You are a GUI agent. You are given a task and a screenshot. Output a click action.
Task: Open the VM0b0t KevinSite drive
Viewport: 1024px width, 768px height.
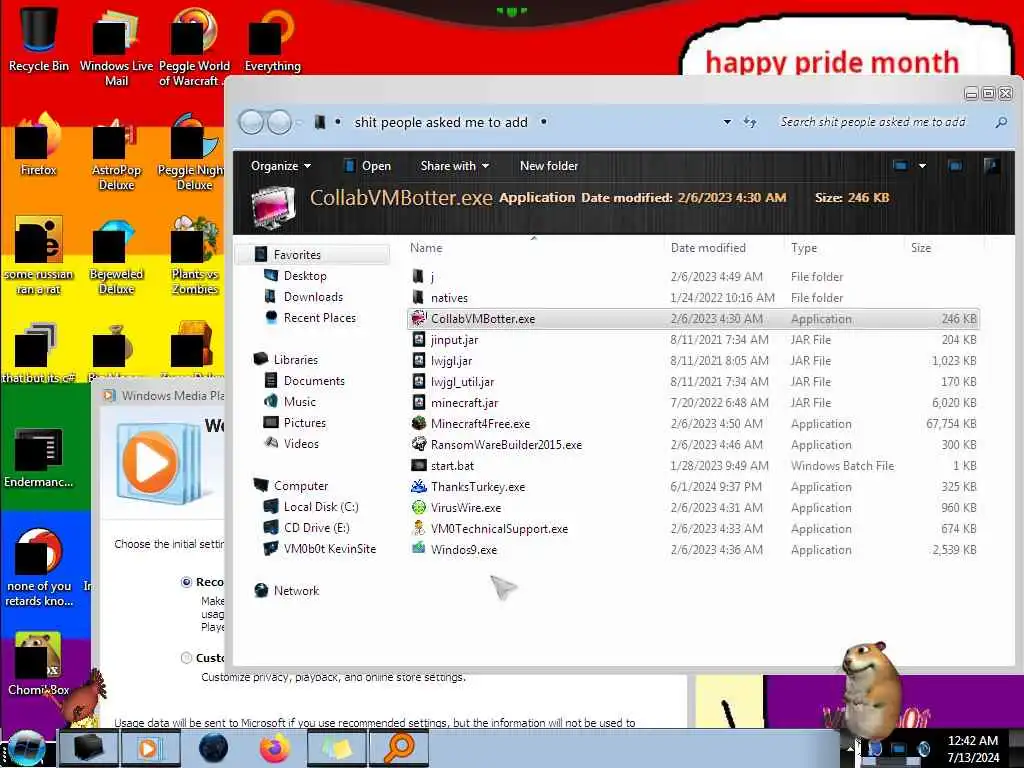[330, 549]
